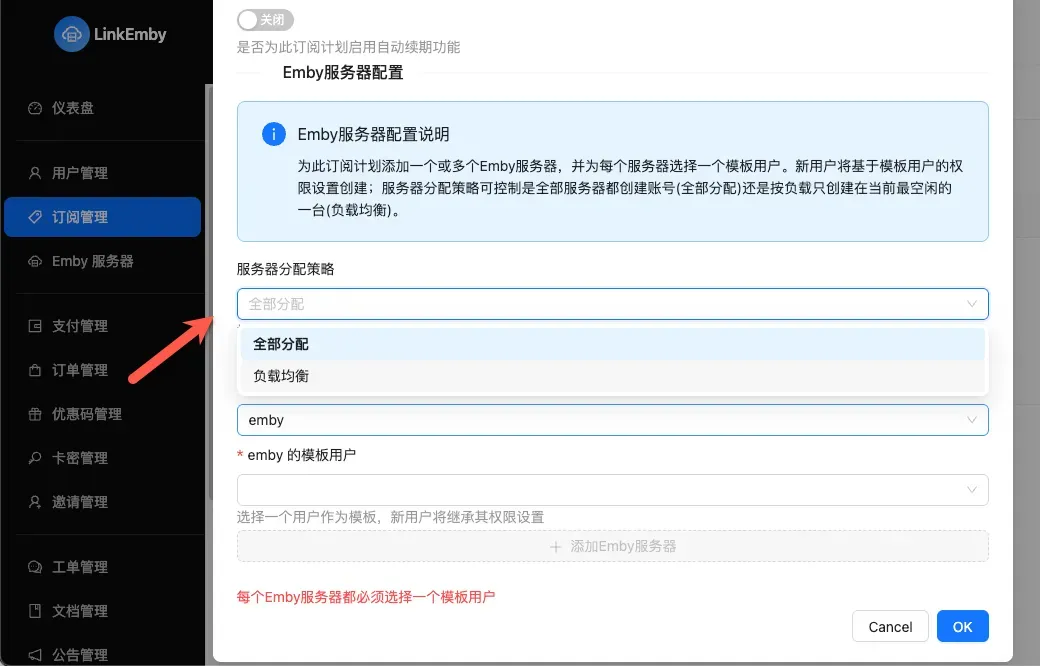Click the 添加Emby服务器 dashed button

click(x=612, y=546)
